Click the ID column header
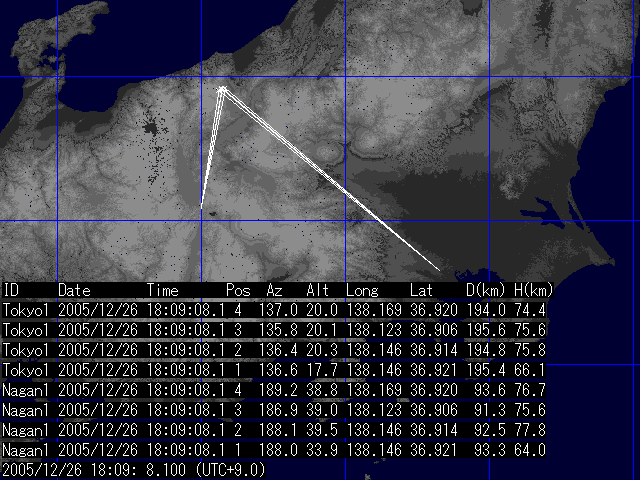640x480 pixels. [11, 290]
